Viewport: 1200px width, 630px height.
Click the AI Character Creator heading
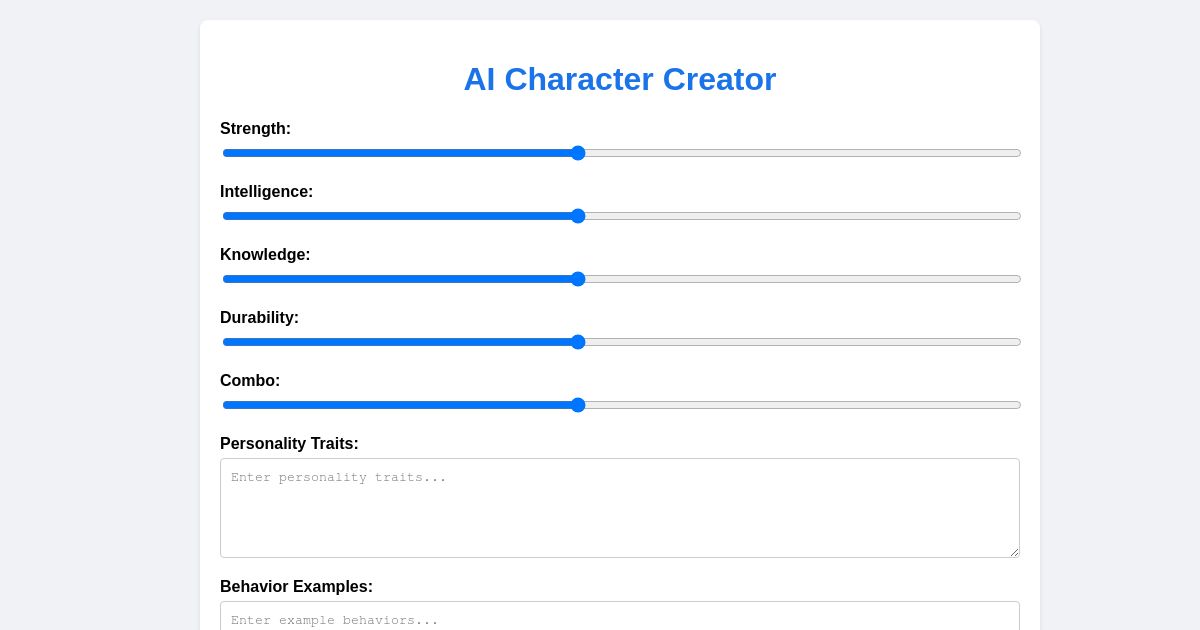coord(620,79)
